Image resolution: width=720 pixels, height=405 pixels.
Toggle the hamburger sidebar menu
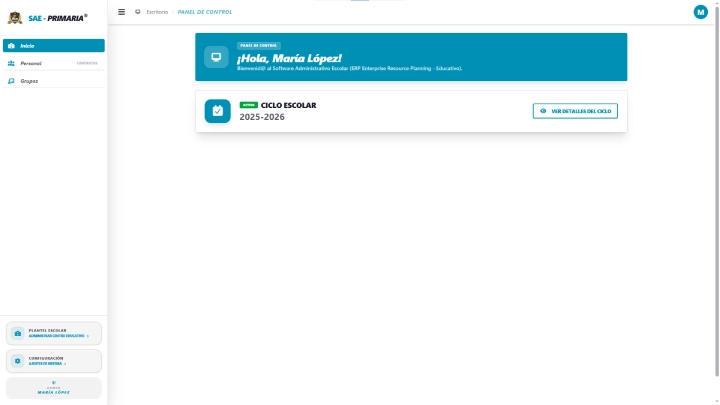[122, 12]
